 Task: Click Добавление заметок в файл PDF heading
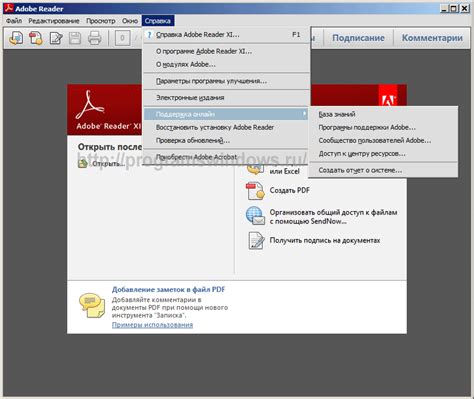pos(168,289)
